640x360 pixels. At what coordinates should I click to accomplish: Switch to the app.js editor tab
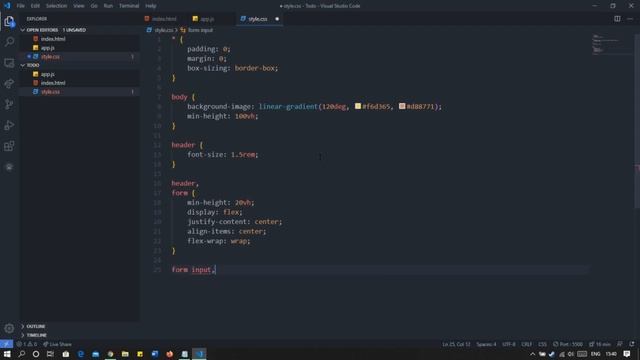(x=207, y=19)
